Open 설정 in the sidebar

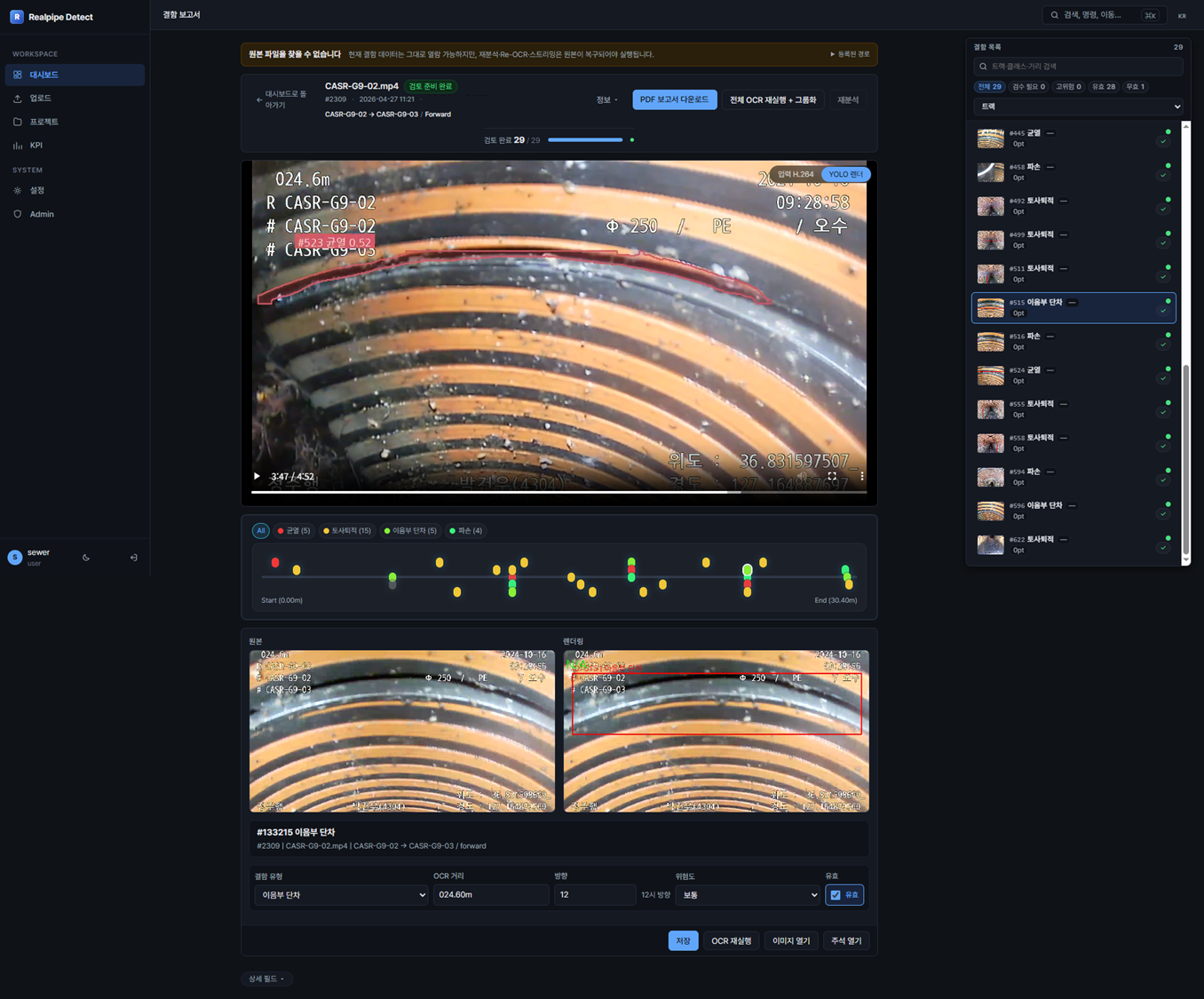(x=75, y=190)
